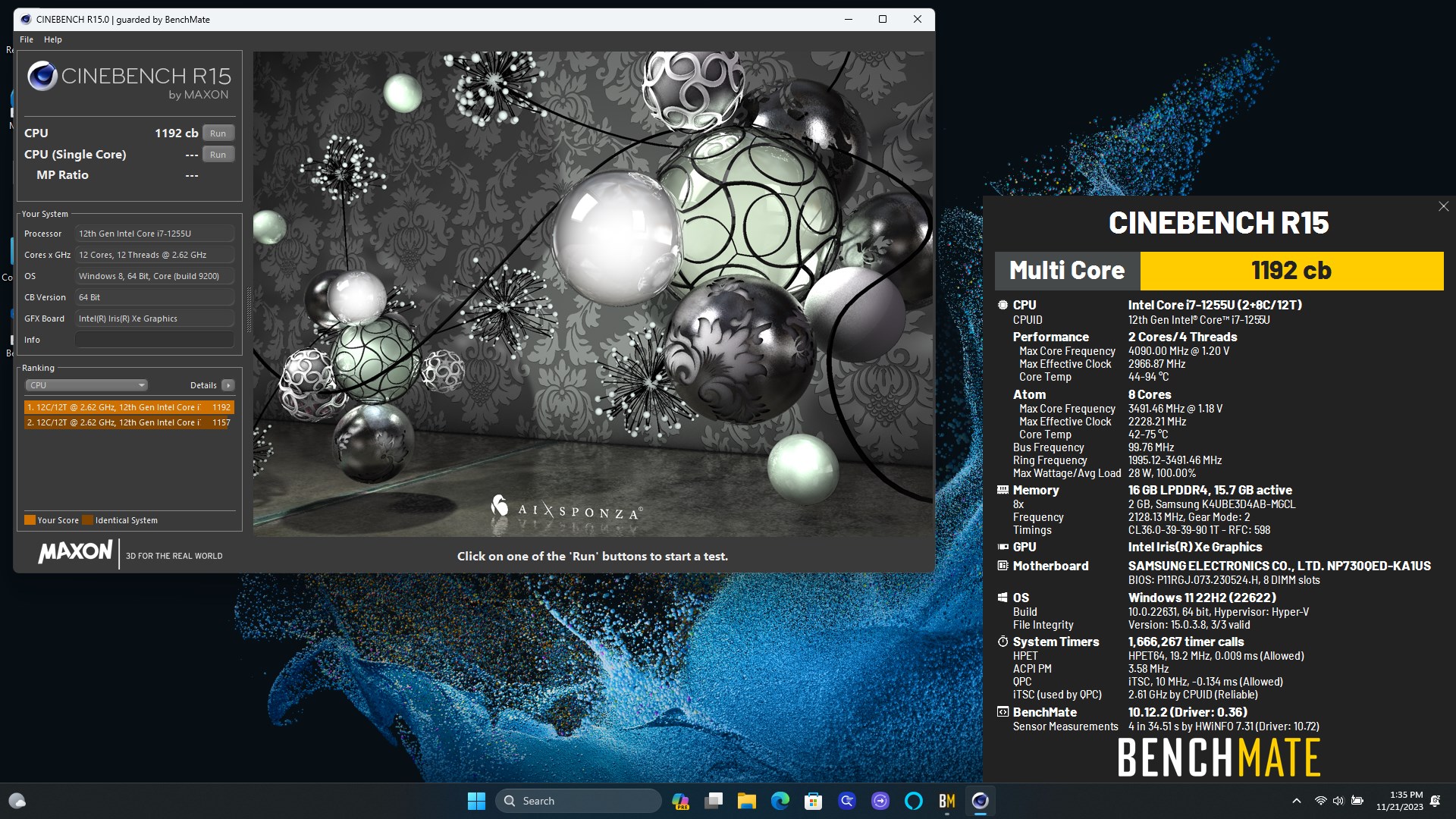The height and width of the screenshot is (819, 1456).
Task: Click the taskbar Search box
Action: point(579,801)
